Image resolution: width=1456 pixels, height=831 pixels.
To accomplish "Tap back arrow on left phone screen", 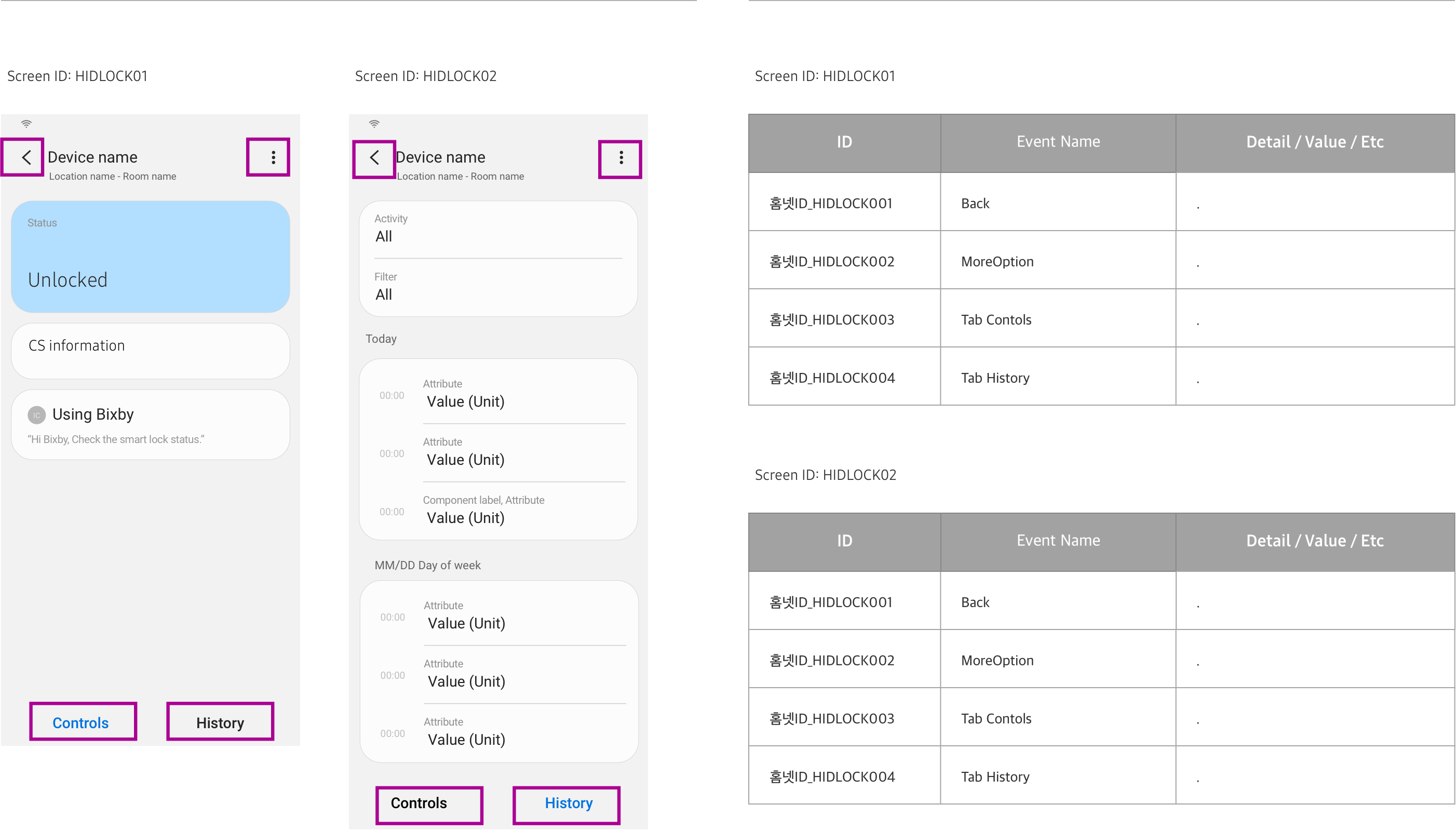I will (25, 157).
